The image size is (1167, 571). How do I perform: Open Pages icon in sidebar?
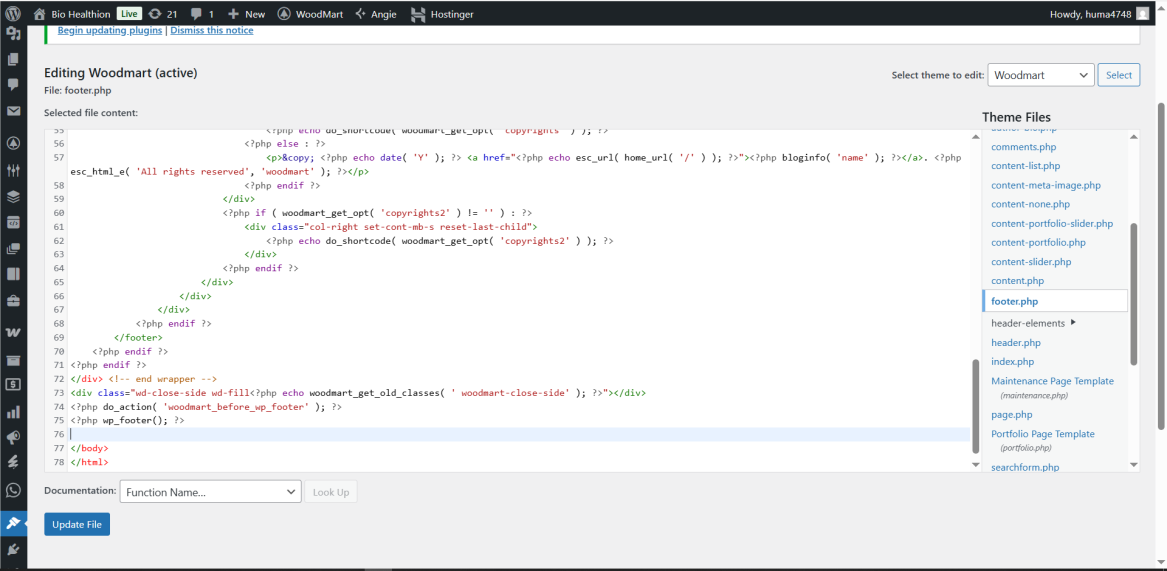click(x=13, y=60)
